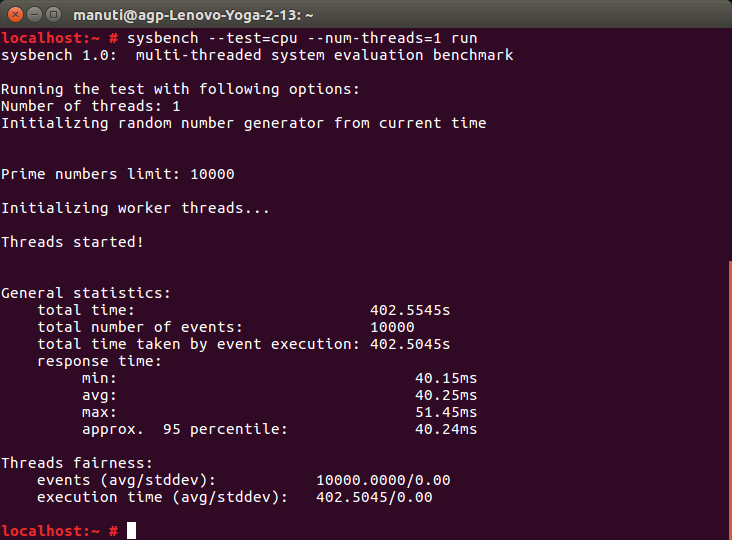The width and height of the screenshot is (732, 540).
Task: Click the sysbench 1.0 version line
Action: pyautogui.click(x=257, y=55)
